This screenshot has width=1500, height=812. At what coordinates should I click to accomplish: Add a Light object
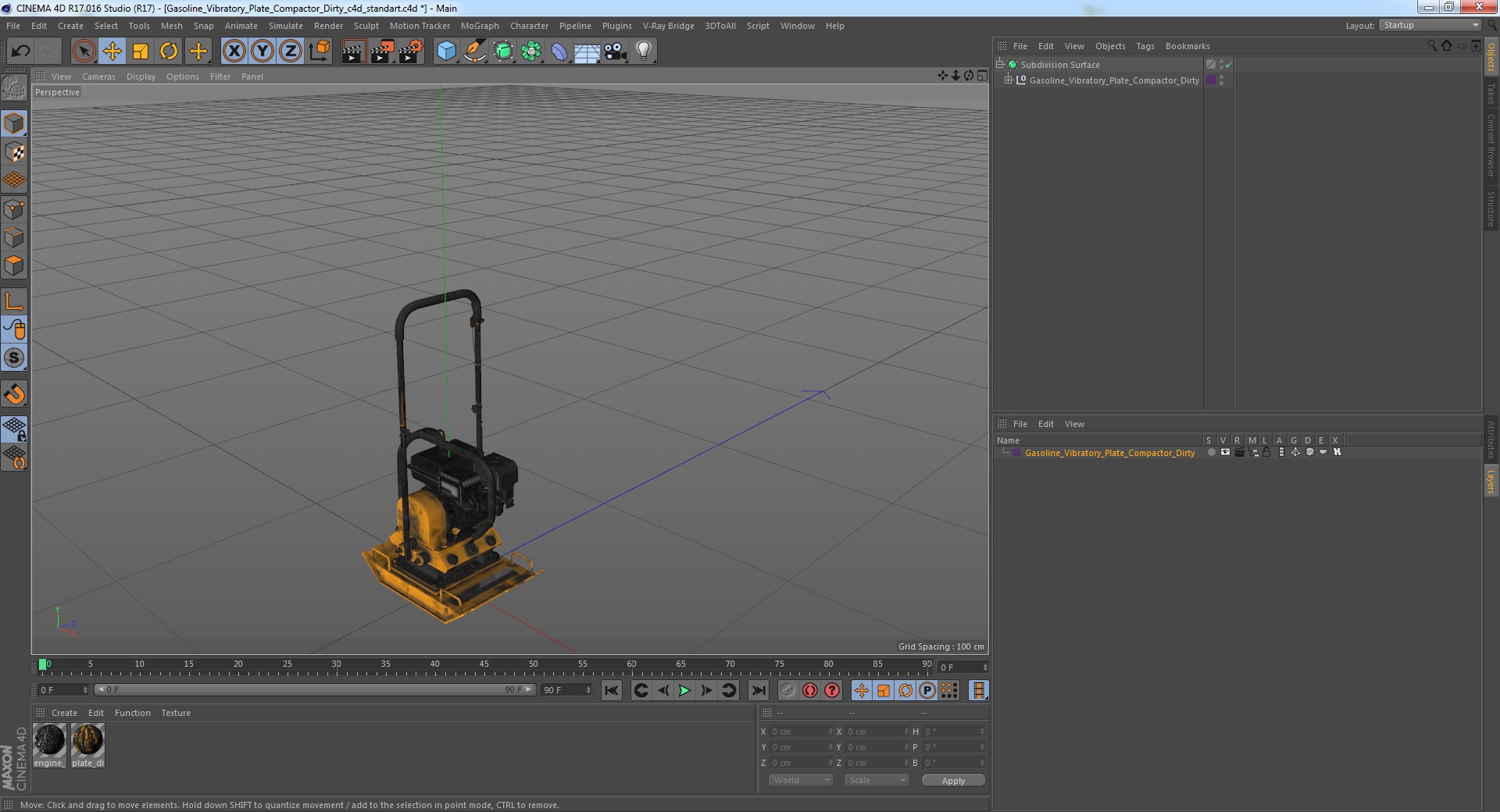tap(643, 52)
